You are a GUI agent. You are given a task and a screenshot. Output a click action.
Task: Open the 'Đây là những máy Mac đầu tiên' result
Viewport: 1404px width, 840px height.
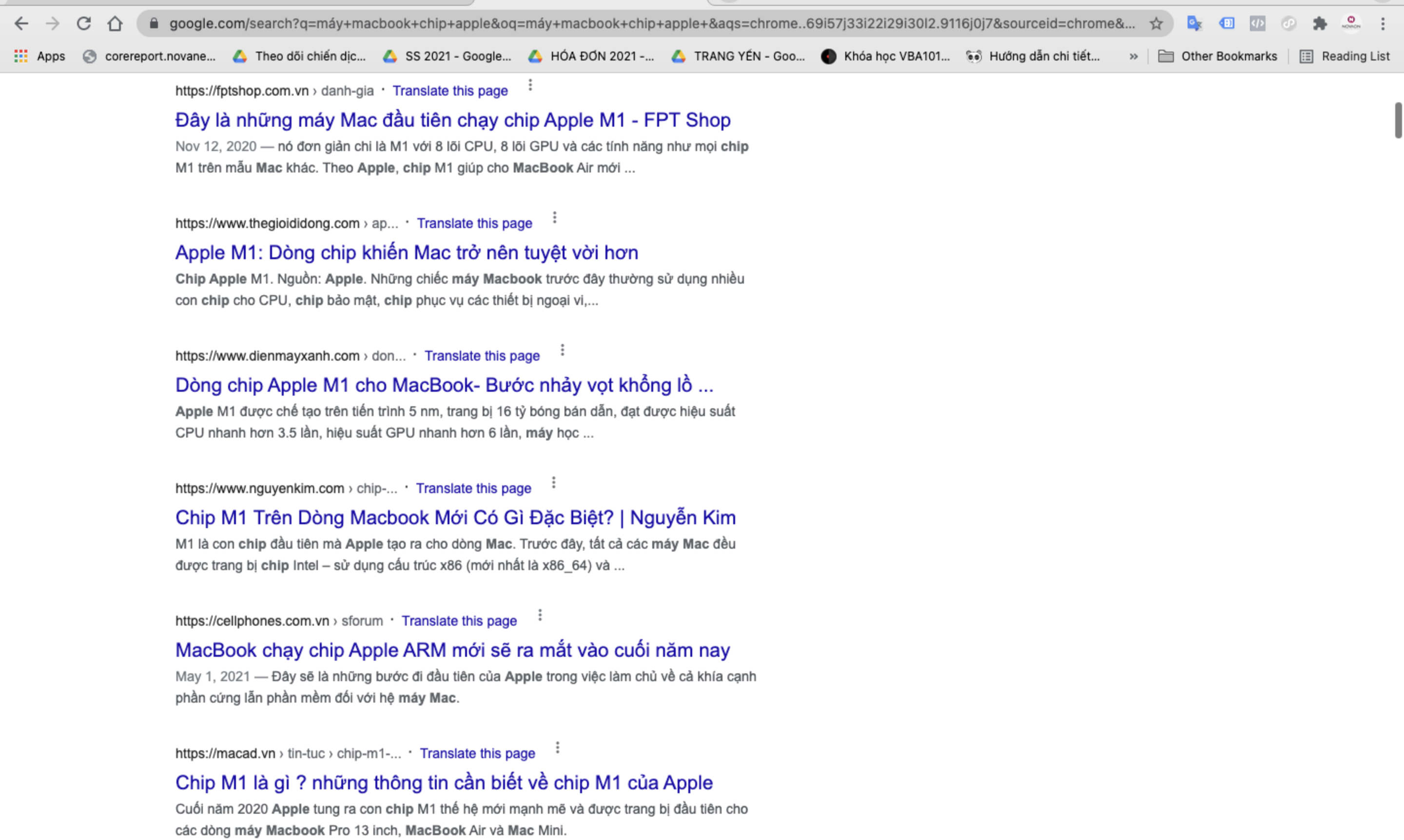pyautogui.click(x=452, y=120)
